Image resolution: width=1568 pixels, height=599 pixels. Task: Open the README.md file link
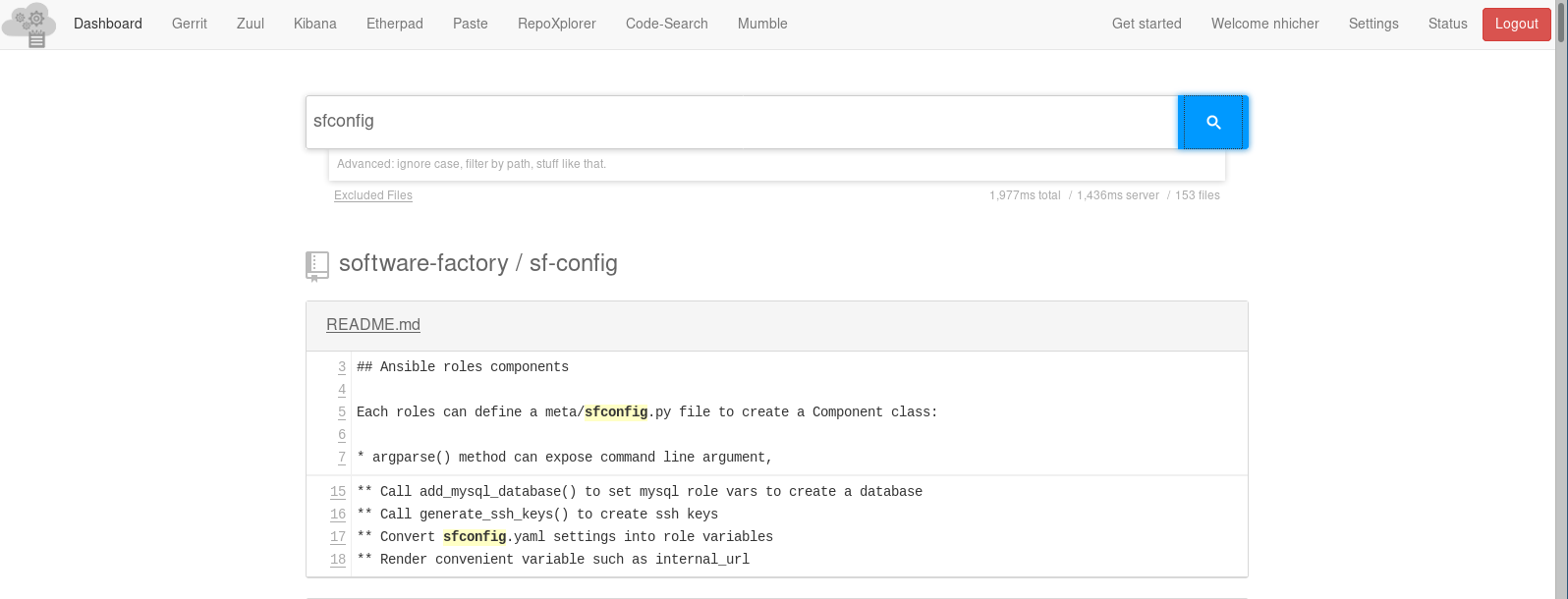point(373,325)
